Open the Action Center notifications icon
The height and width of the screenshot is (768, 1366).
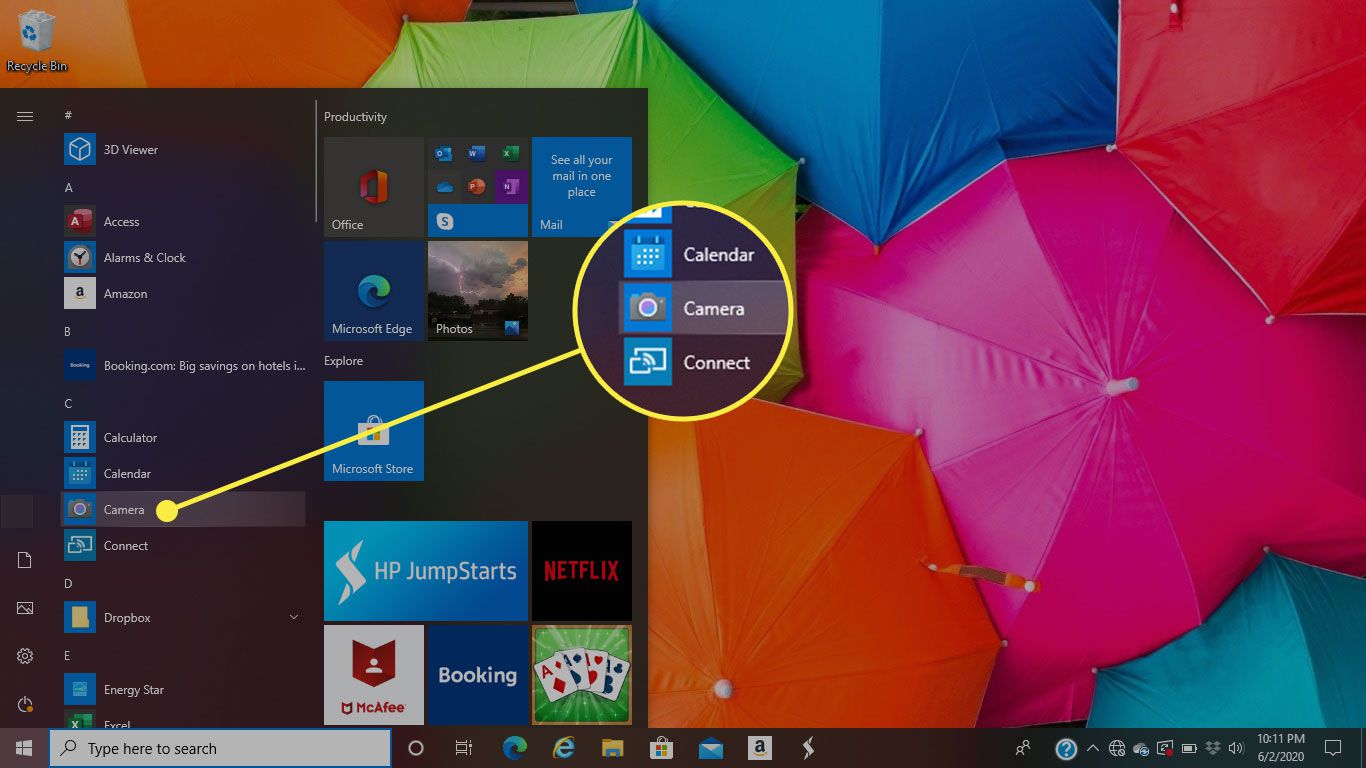(x=1332, y=748)
